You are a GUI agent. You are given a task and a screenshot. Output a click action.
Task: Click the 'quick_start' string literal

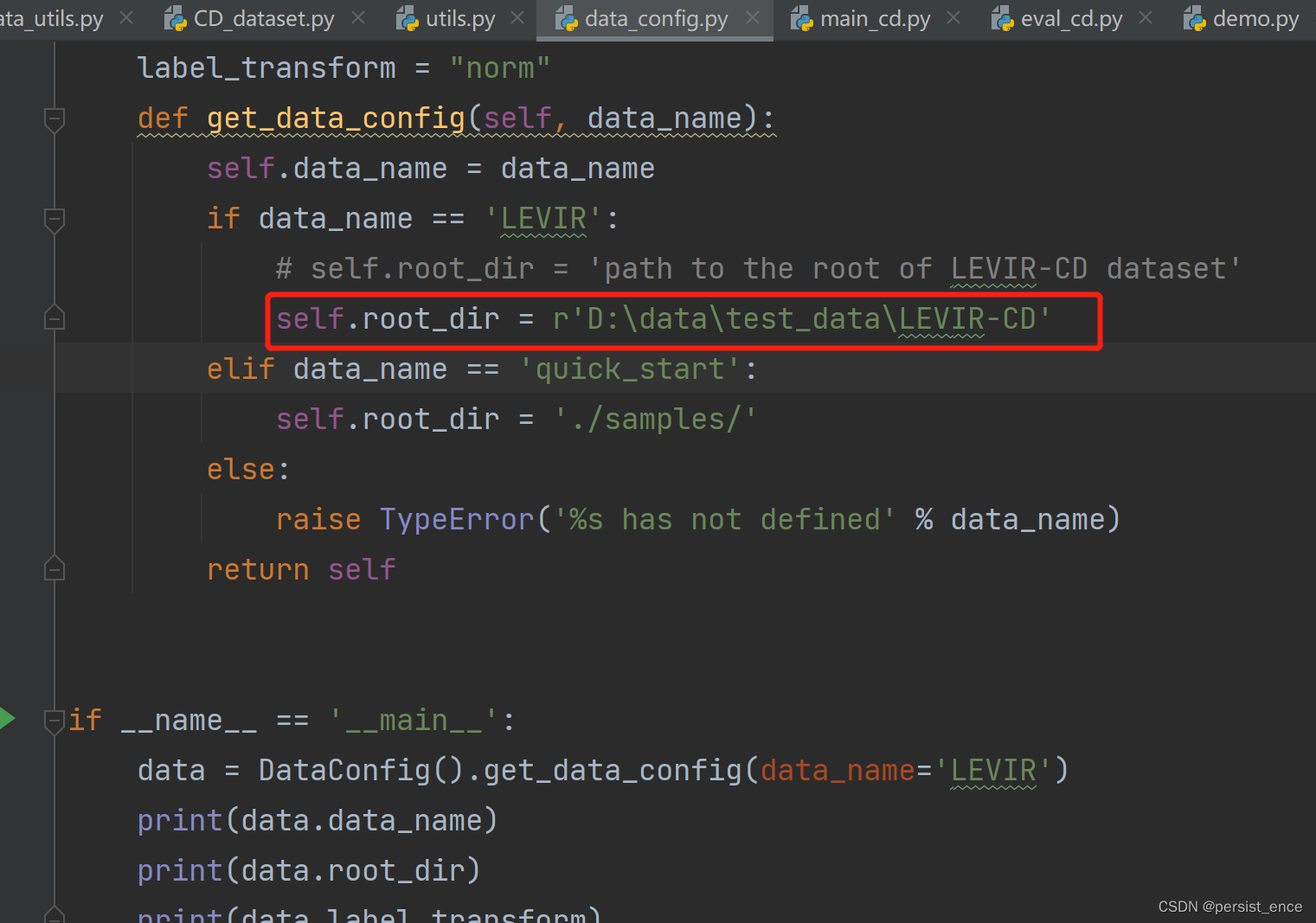tap(630, 369)
